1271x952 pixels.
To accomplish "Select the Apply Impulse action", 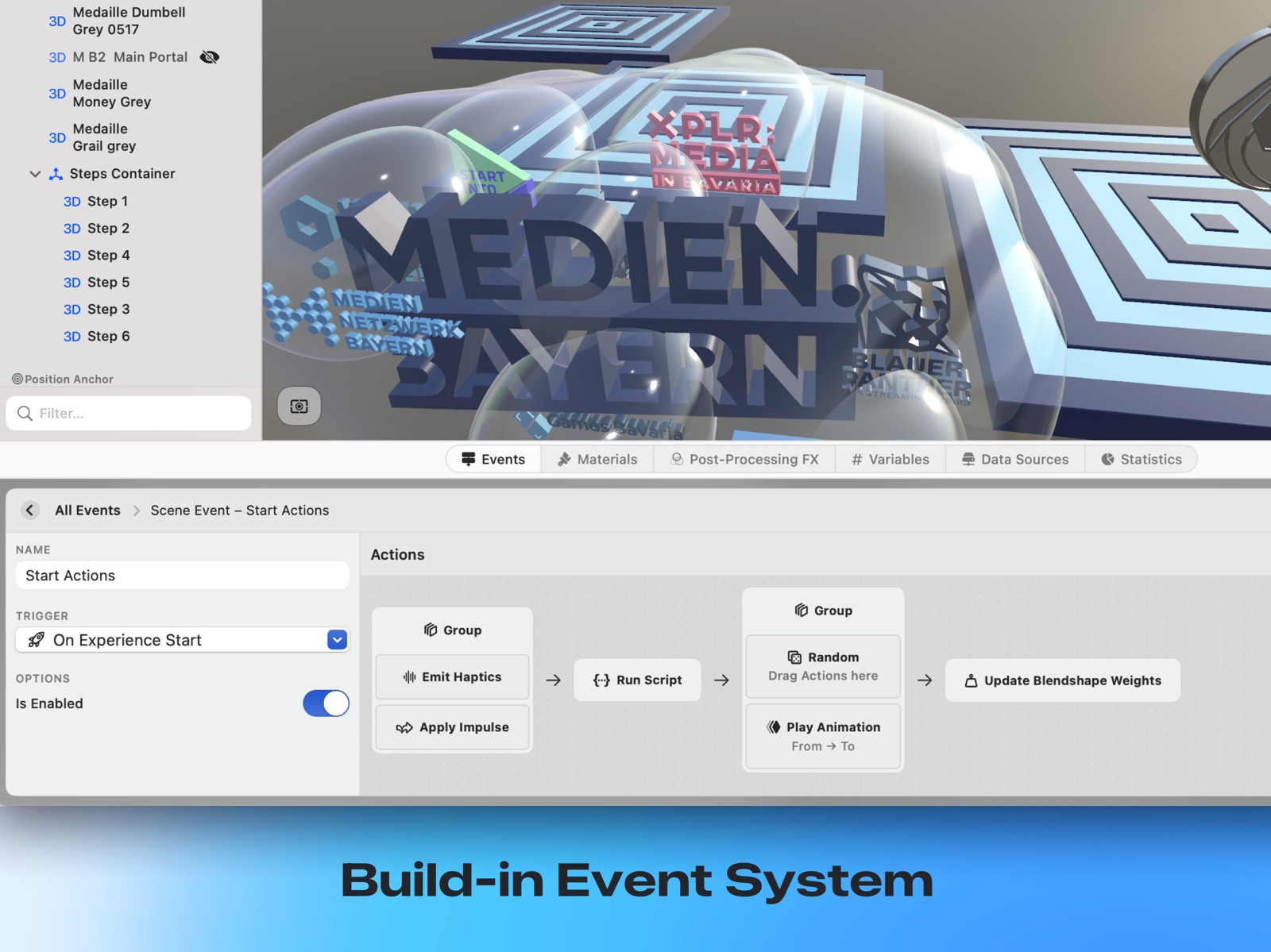I will (452, 727).
